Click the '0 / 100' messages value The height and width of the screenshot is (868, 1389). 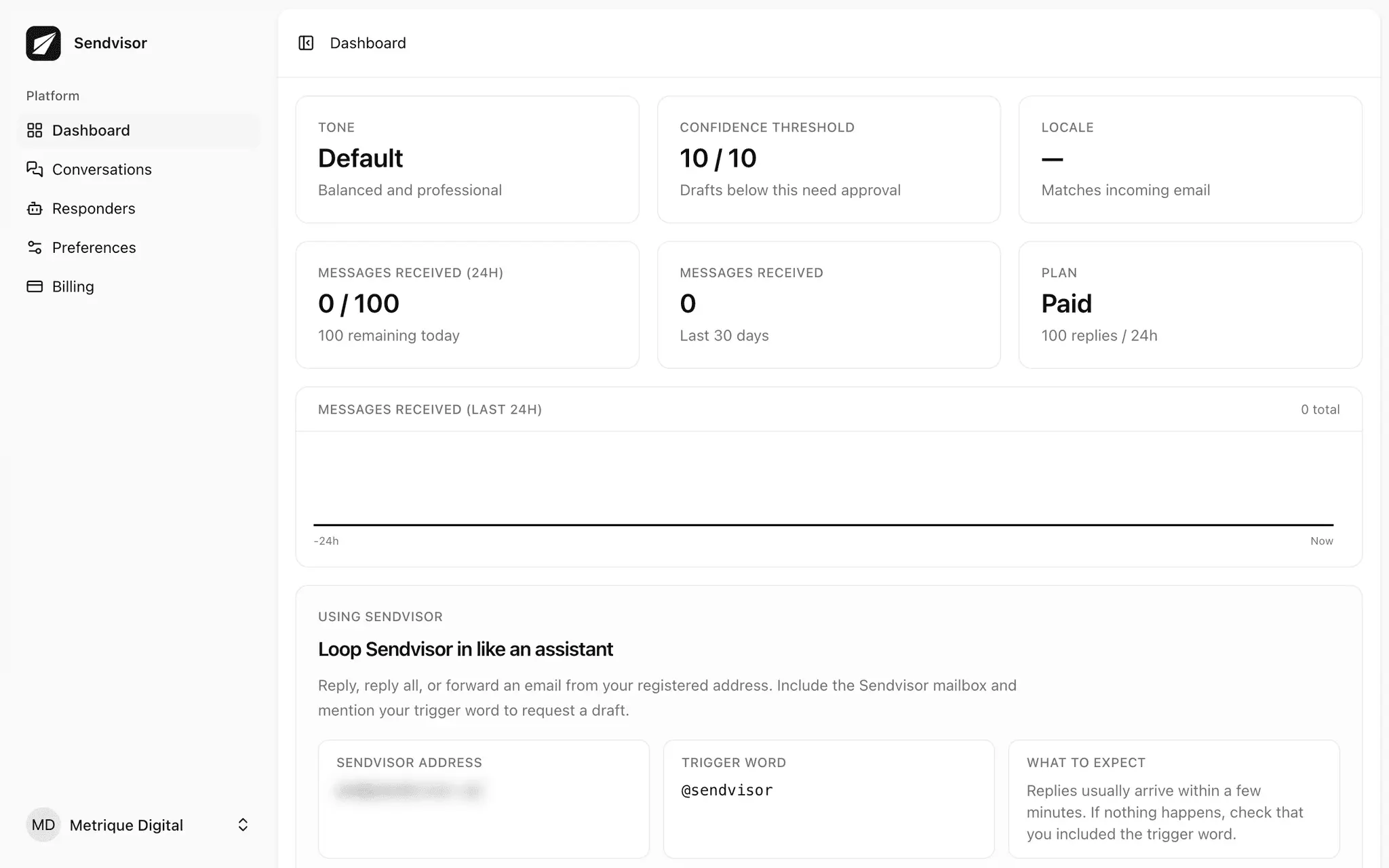coord(359,304)
